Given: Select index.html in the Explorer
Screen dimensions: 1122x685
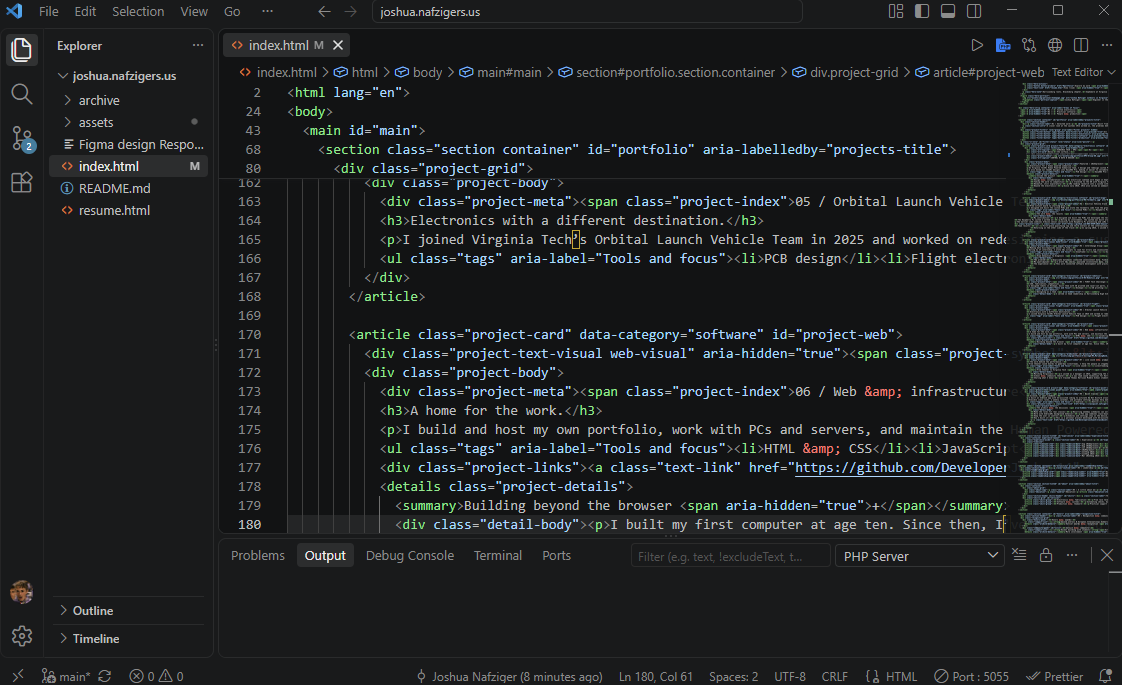Looking at the screenshot, I should pyautogui.click(x=129, y=166).
